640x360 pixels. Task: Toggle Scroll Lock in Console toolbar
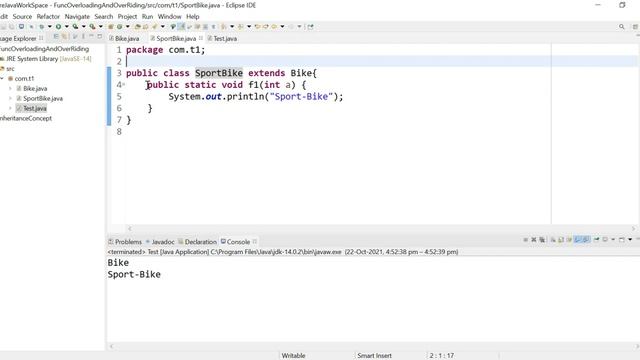pyautogui.click(x=561, y=240)
